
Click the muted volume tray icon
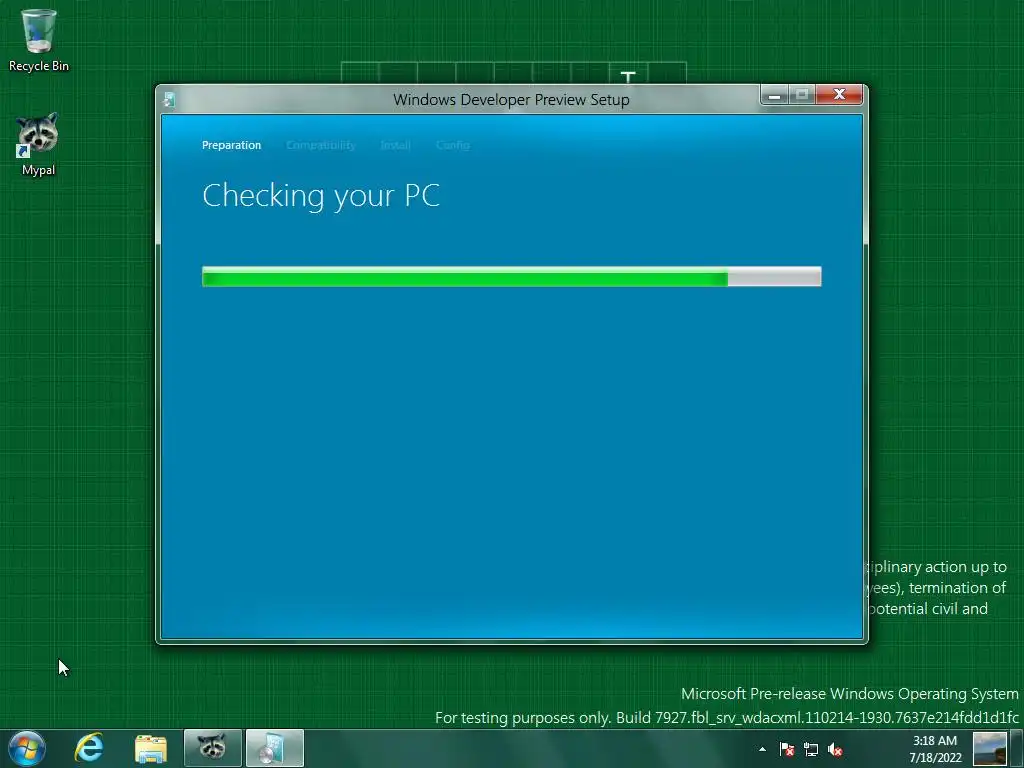pos(835,749)
